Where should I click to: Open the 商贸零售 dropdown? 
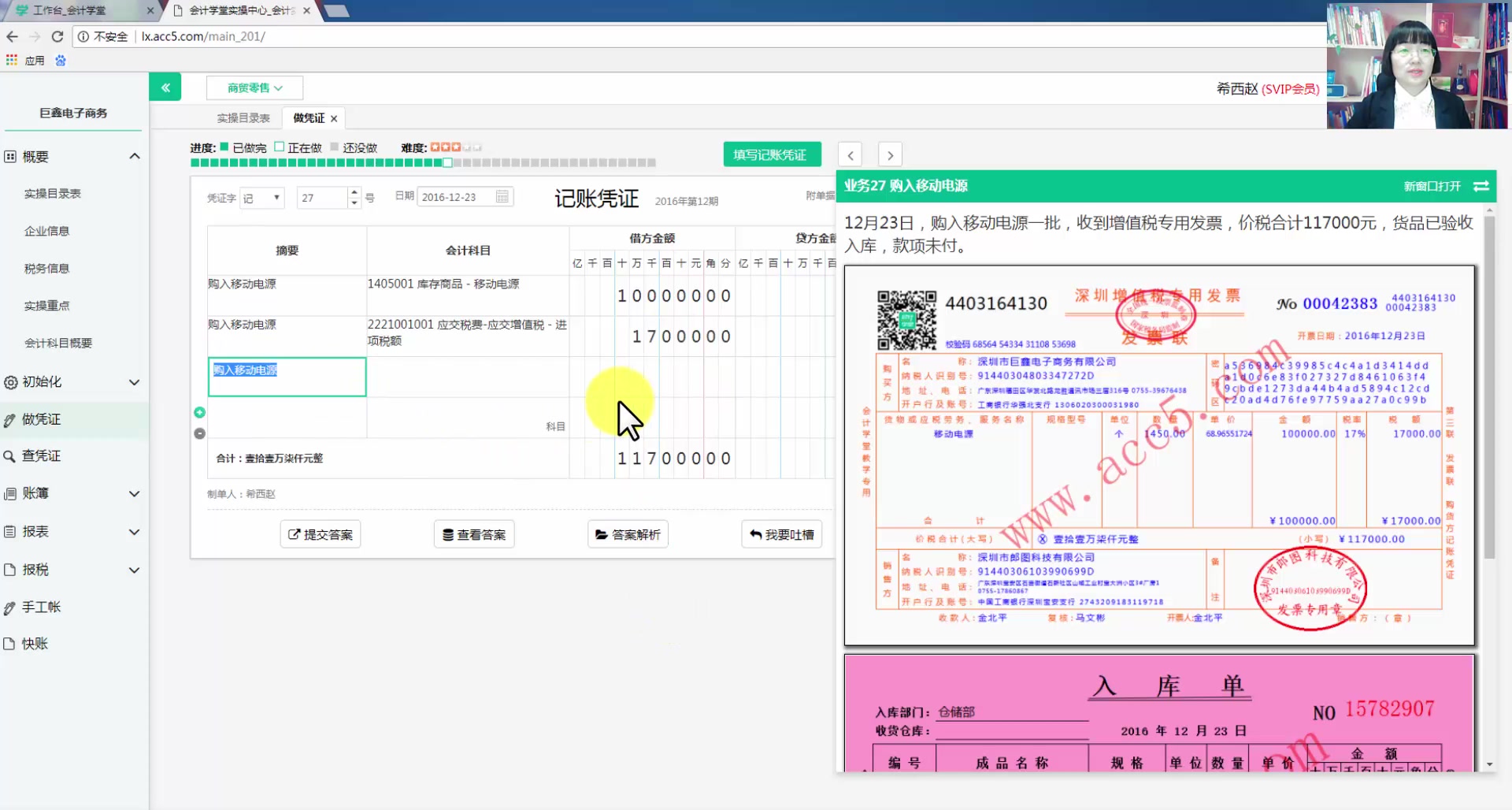(254, 87)
